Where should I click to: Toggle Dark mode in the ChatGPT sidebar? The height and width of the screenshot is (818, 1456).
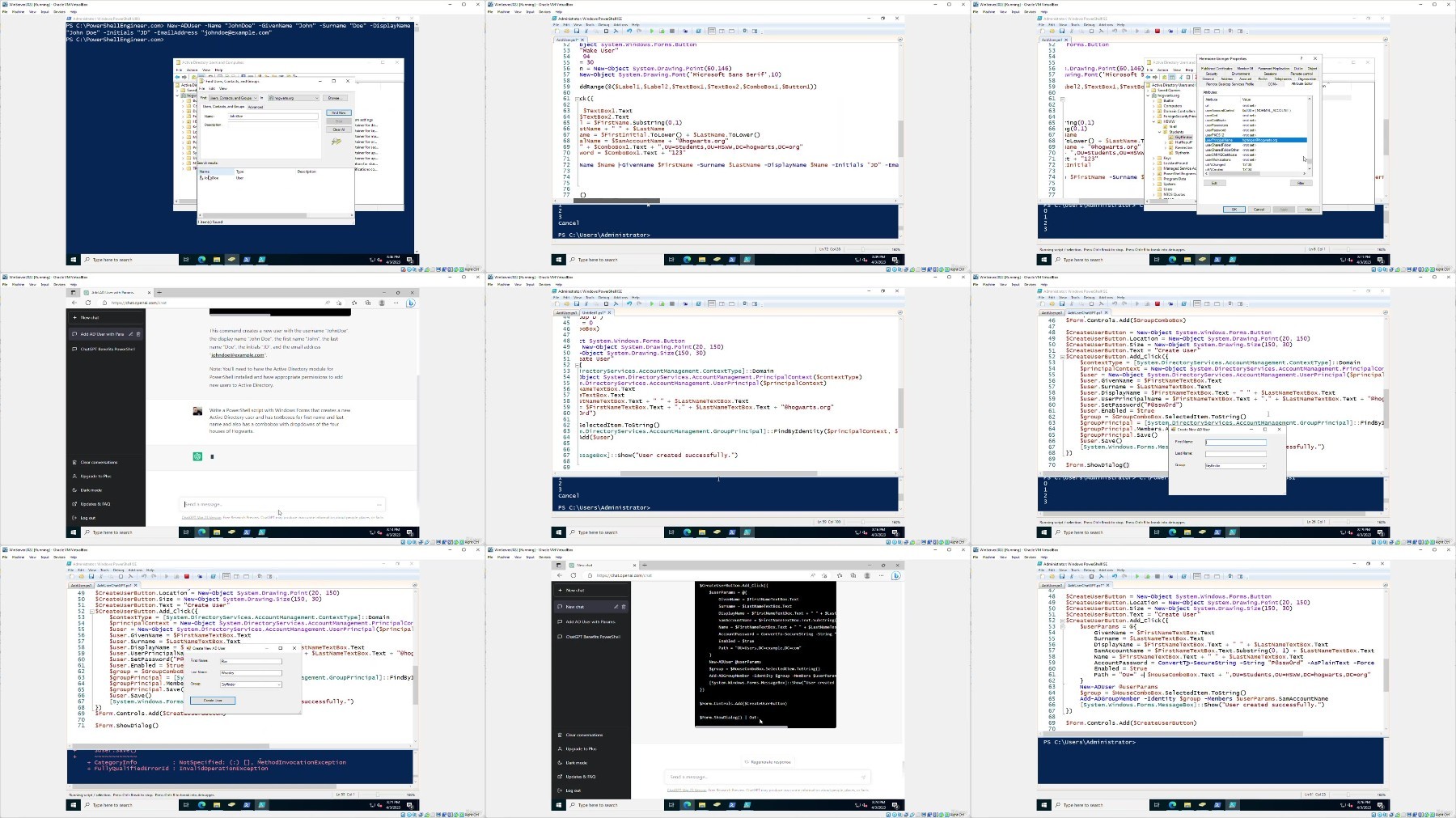[x=91, y=490]
